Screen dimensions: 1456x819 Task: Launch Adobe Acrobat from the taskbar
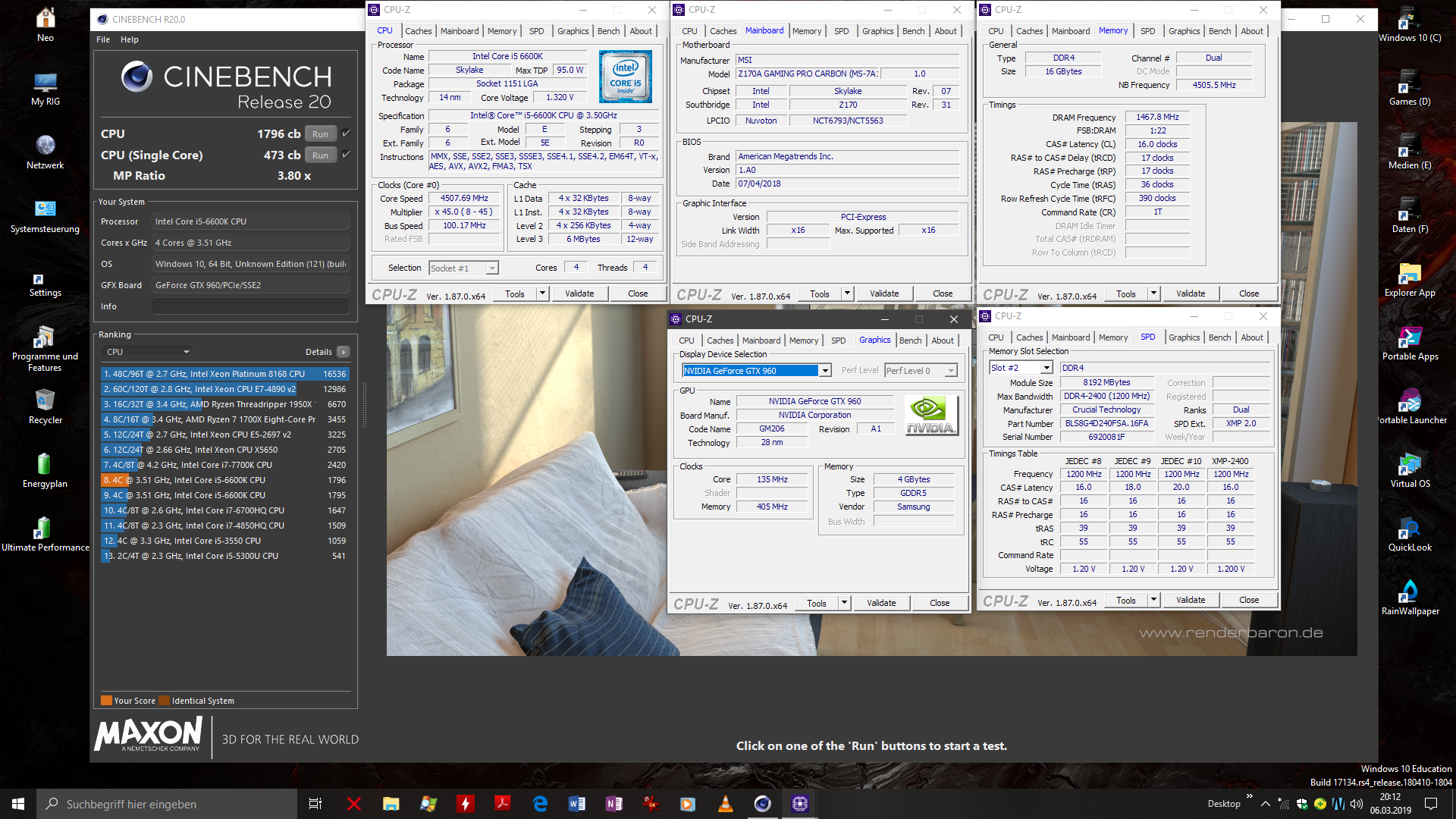pyautogui.click(x=502, y=803)
